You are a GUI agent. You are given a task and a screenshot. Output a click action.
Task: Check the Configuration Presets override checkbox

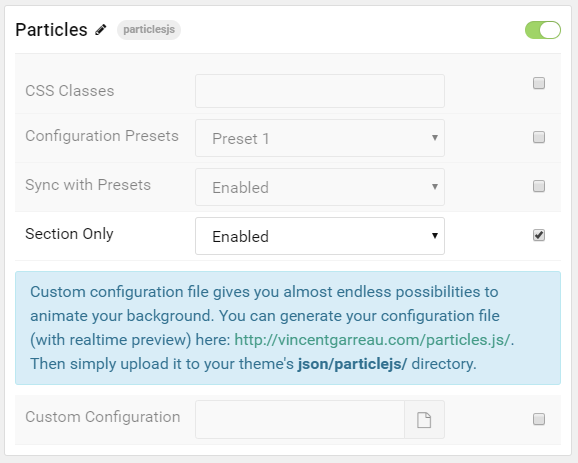click(x=539, y=137)
